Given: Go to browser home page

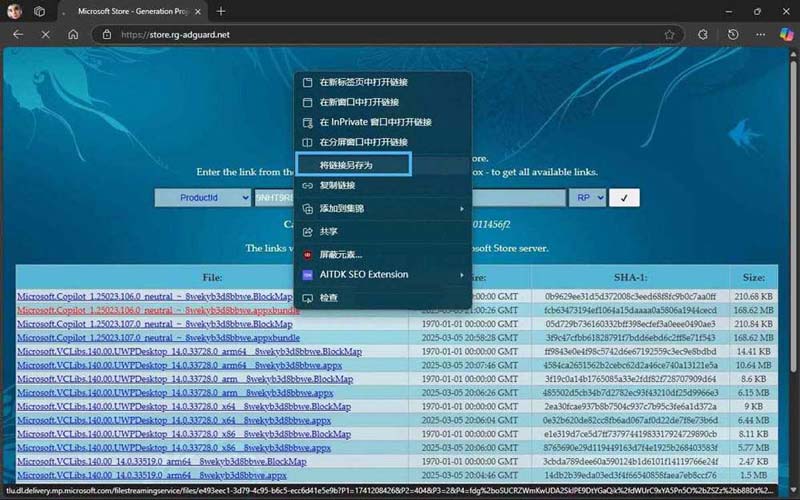Looking at the screenshot, I should pos(73,35).
